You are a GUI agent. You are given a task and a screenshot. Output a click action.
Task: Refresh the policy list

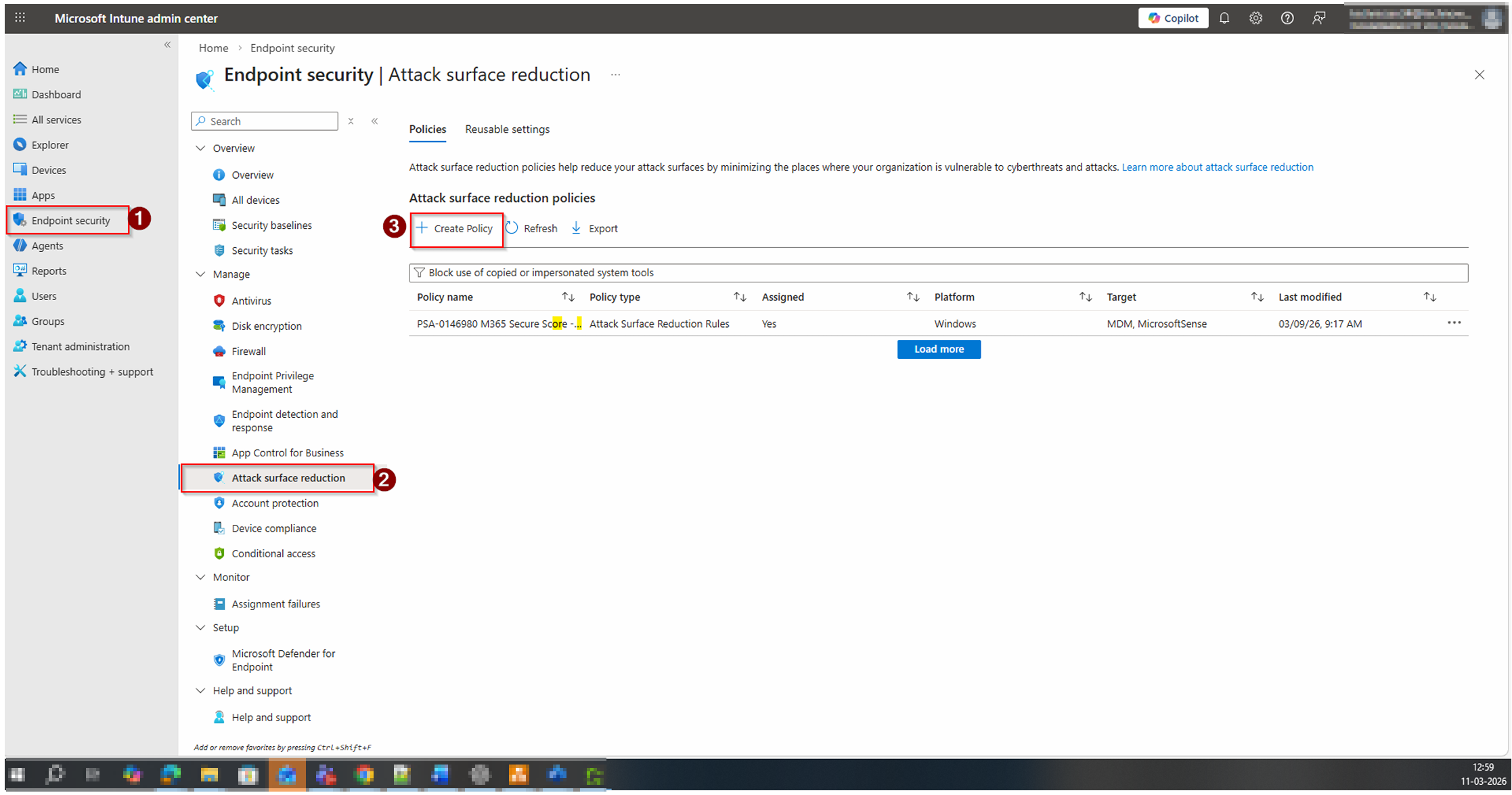tap(532, 228)
